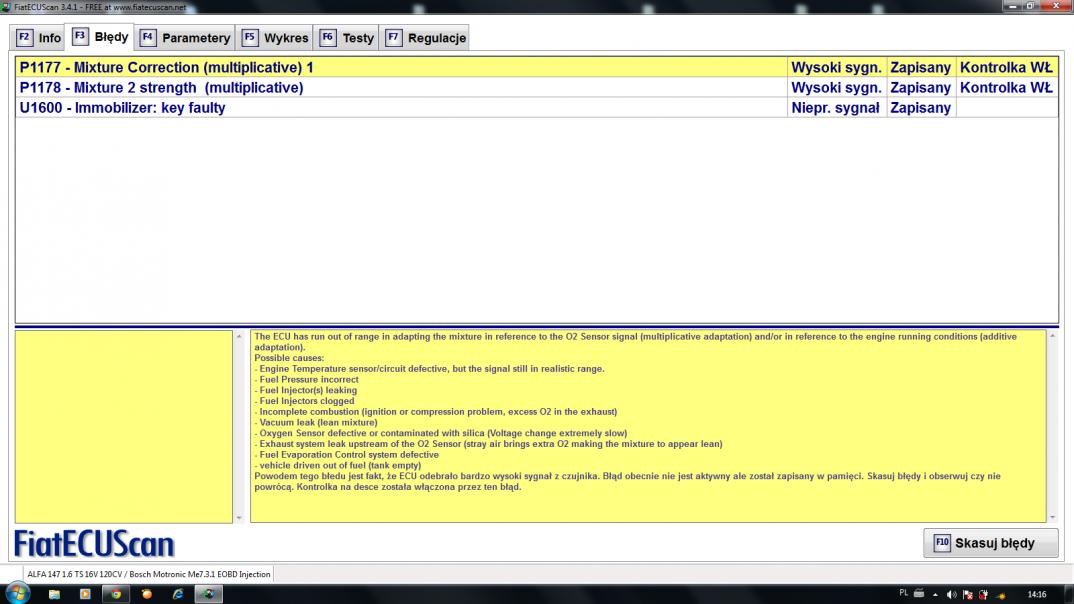Click 'Zapisany' status in U1600 row
This screenshot has width=1074, height=604.
click(x=921, y=108)
